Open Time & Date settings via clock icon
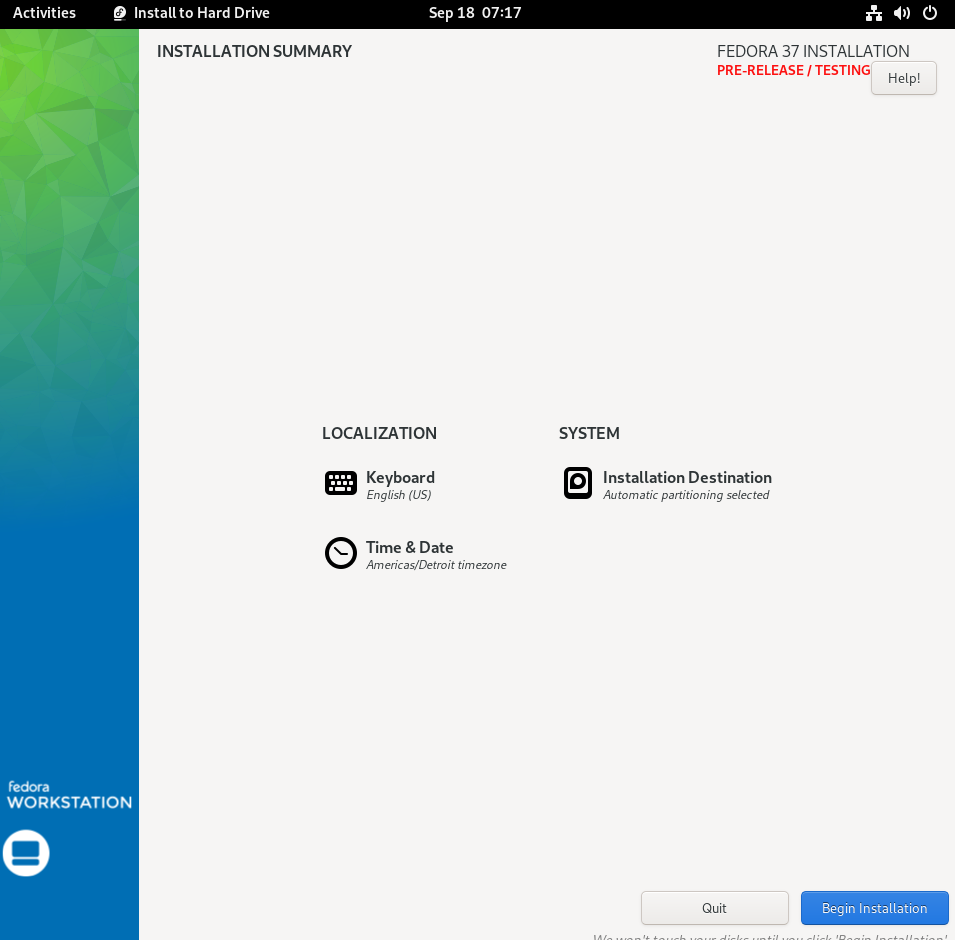 (x=340, y=553)
